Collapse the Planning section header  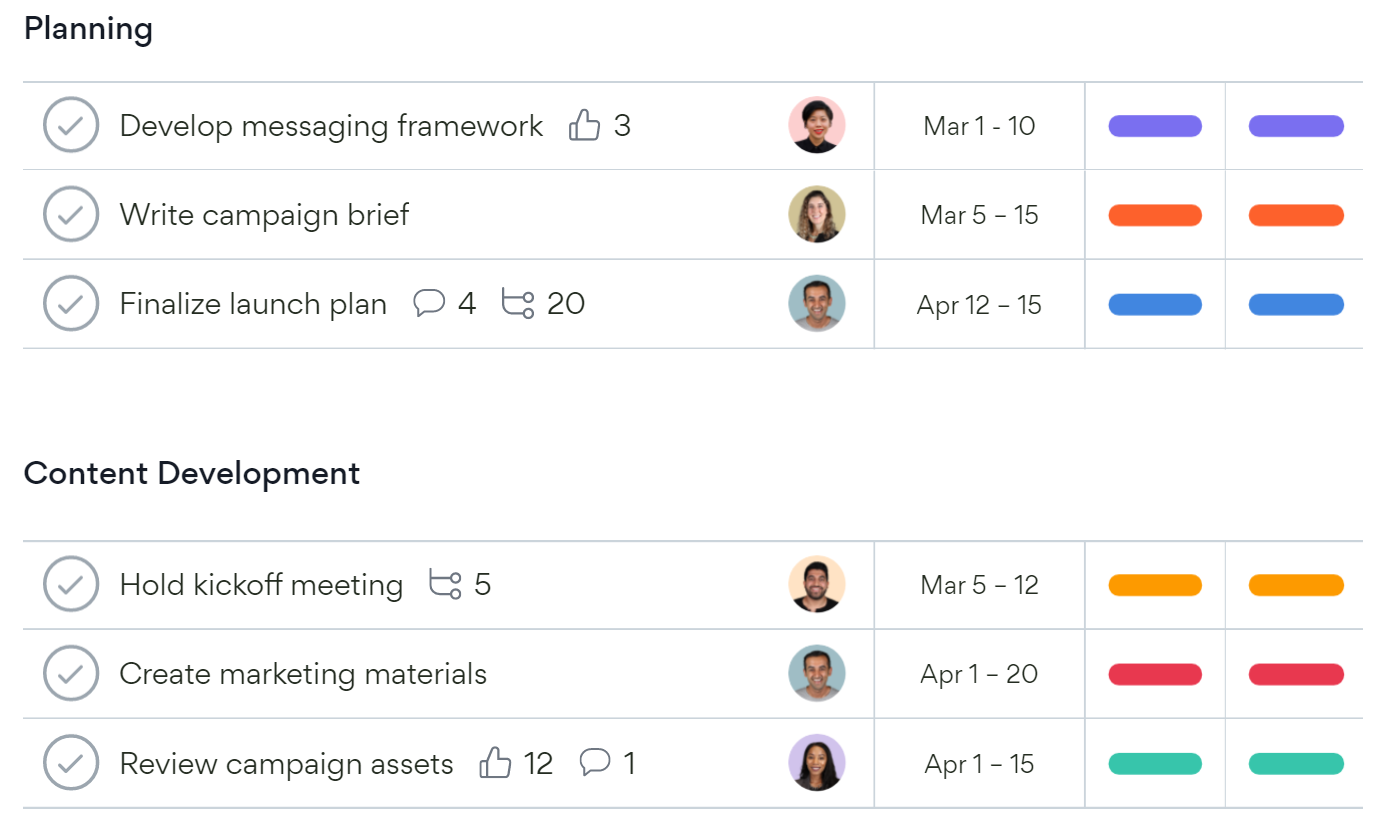tap(88, 29)
